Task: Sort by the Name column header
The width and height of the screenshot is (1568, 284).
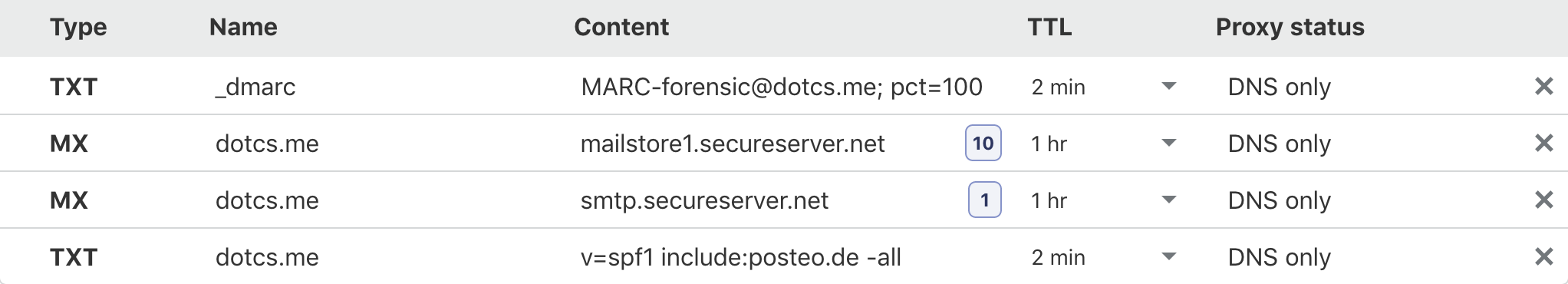Action: tap(243, 27)
